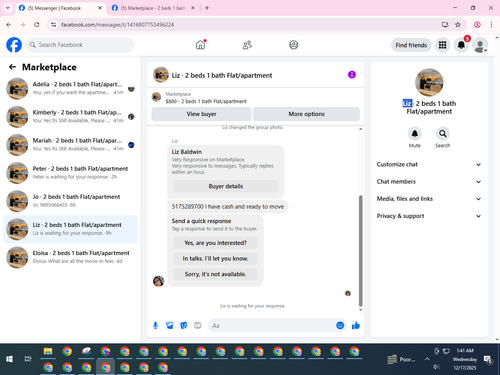The width and height of the screenshot is (500, 375).
Task: Open the Facebook logo home link
Action: [x=14, y=45]
